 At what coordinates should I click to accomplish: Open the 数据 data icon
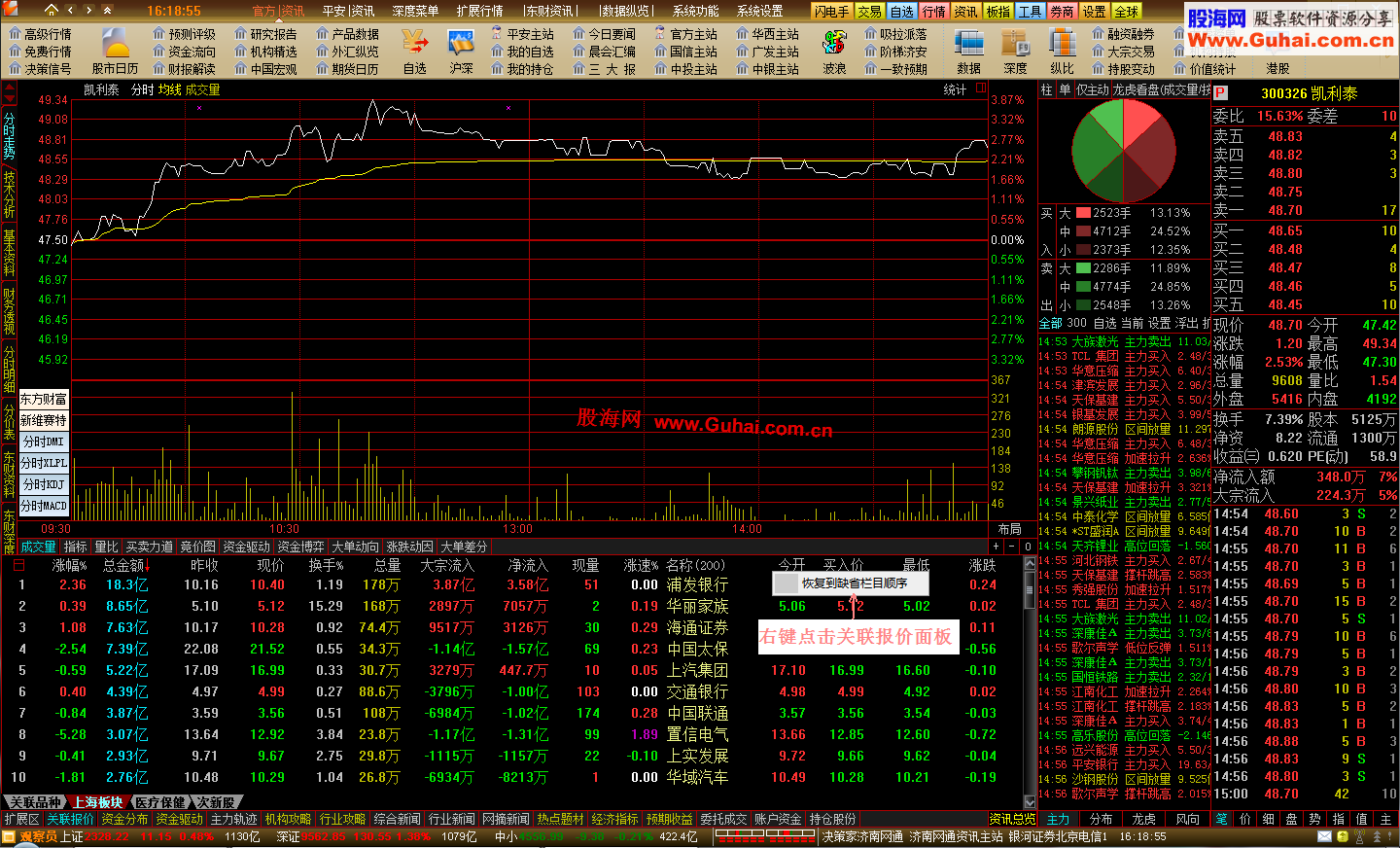pyautogui.click(x=968, y=51)
